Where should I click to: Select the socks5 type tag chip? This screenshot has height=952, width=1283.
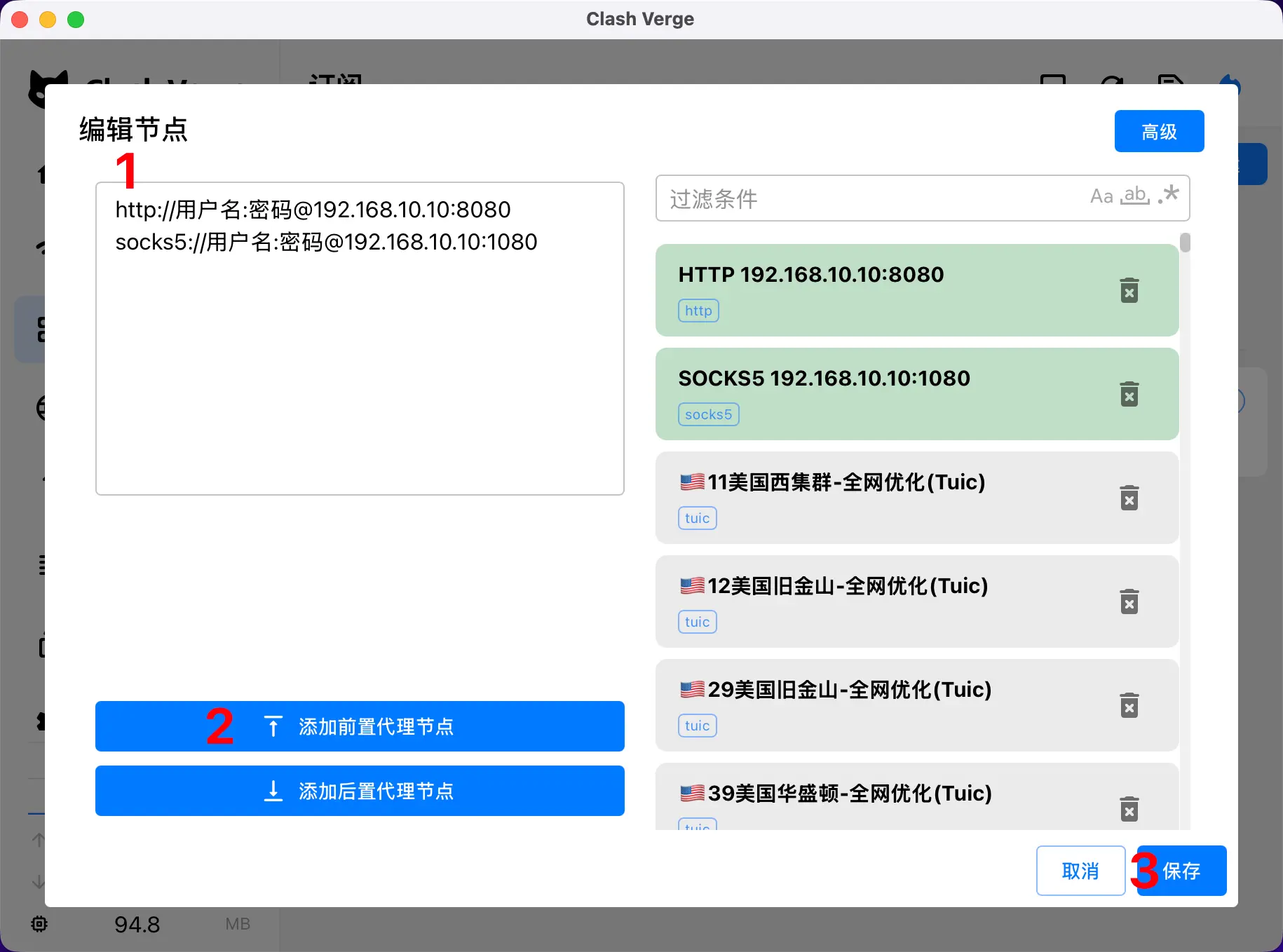[x=708, y=414]
